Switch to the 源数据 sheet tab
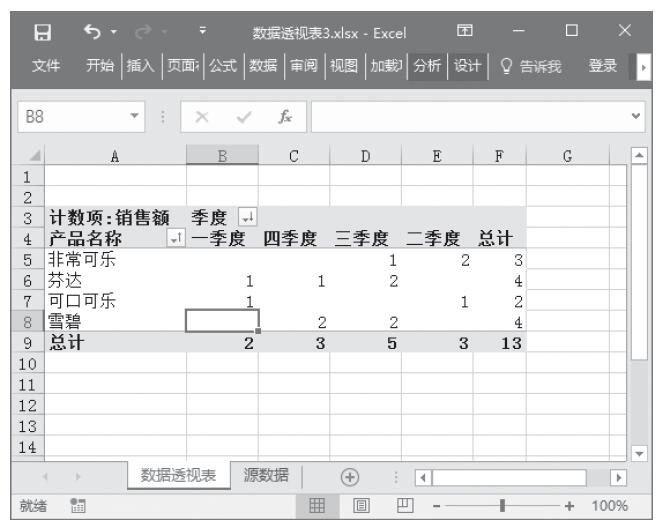 267,476
